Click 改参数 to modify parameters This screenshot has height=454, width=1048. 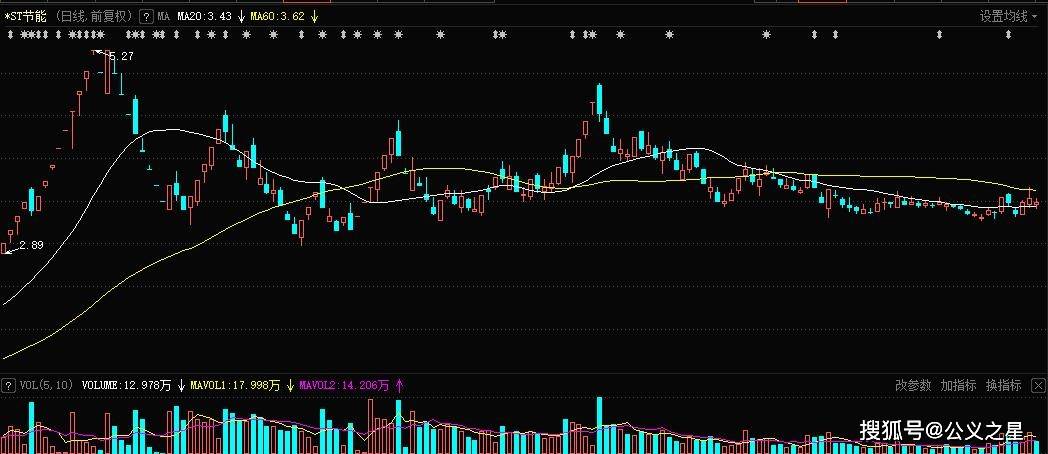913,385
